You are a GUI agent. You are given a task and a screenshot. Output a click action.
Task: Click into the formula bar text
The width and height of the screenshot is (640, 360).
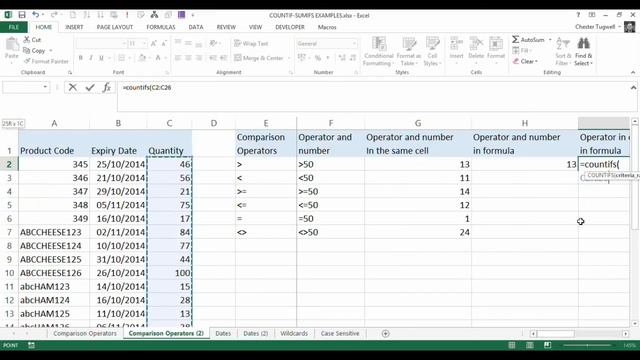click(x=147, y=87)
